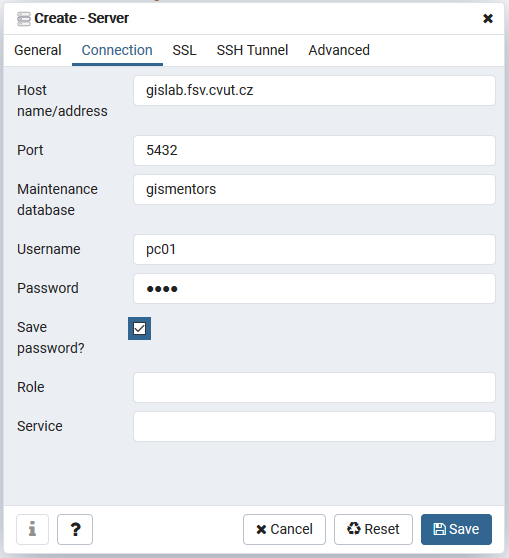The height and width of the screenshot is (558, 509).
Task: Save the server configuration
Action: (456, 529)
